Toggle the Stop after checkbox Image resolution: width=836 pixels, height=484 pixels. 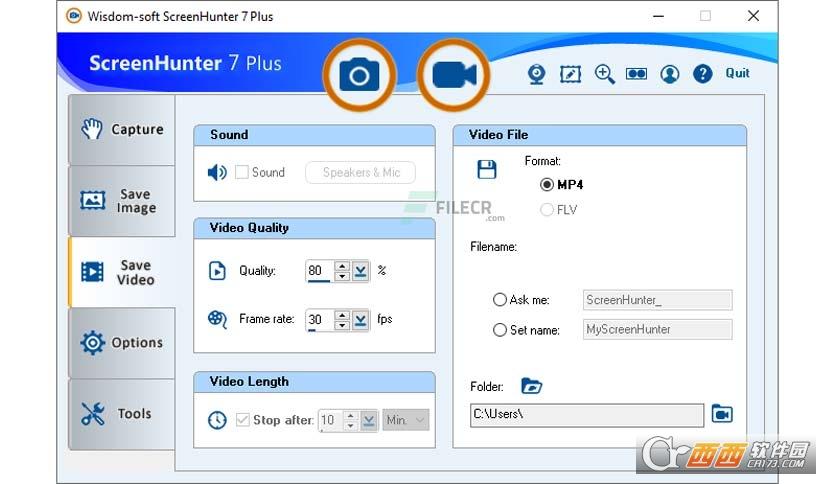(243, 420)
